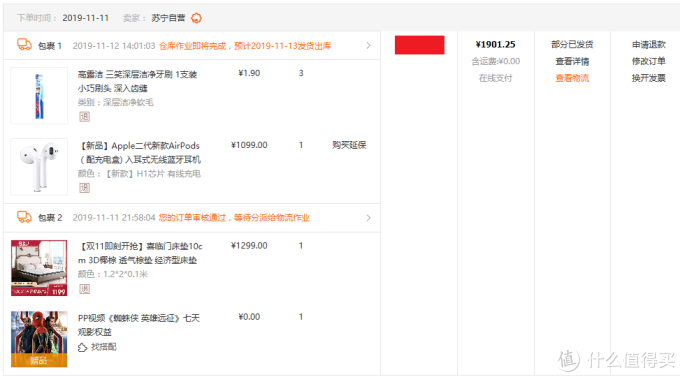Click the 找搭配 label text
Image resolution: width=680 pixels, height=377 pixels.
(104, 347)
